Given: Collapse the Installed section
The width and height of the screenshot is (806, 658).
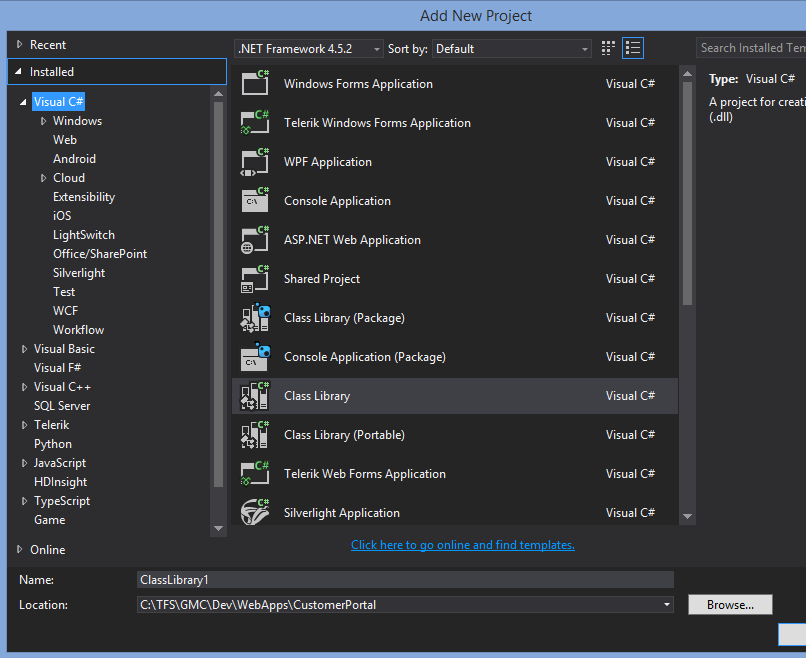Looking at the screenshot, I should click(19, 71).
